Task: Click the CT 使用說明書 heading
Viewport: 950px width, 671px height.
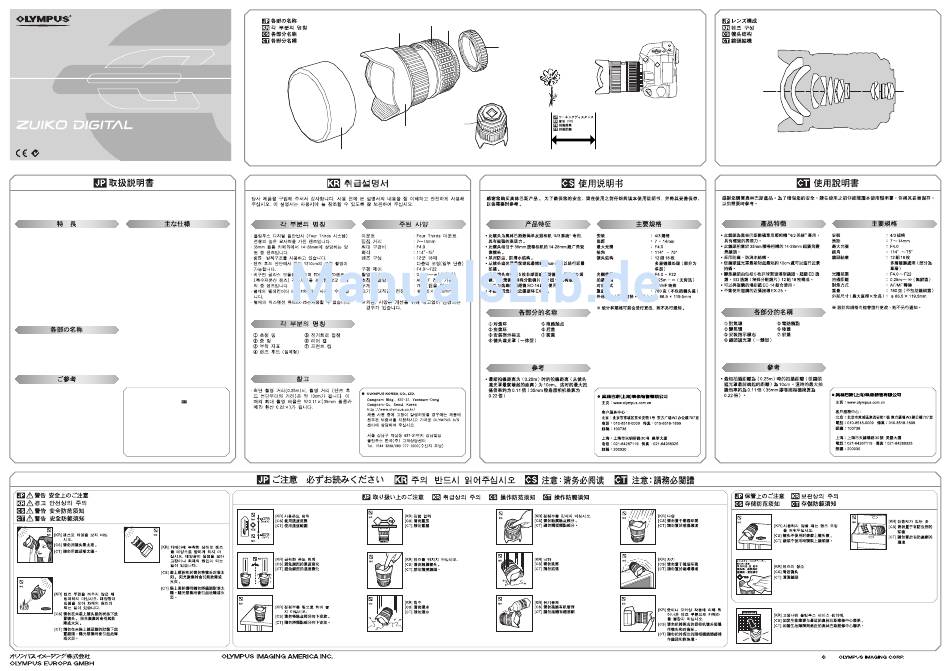Action: [x=827, y=183]
